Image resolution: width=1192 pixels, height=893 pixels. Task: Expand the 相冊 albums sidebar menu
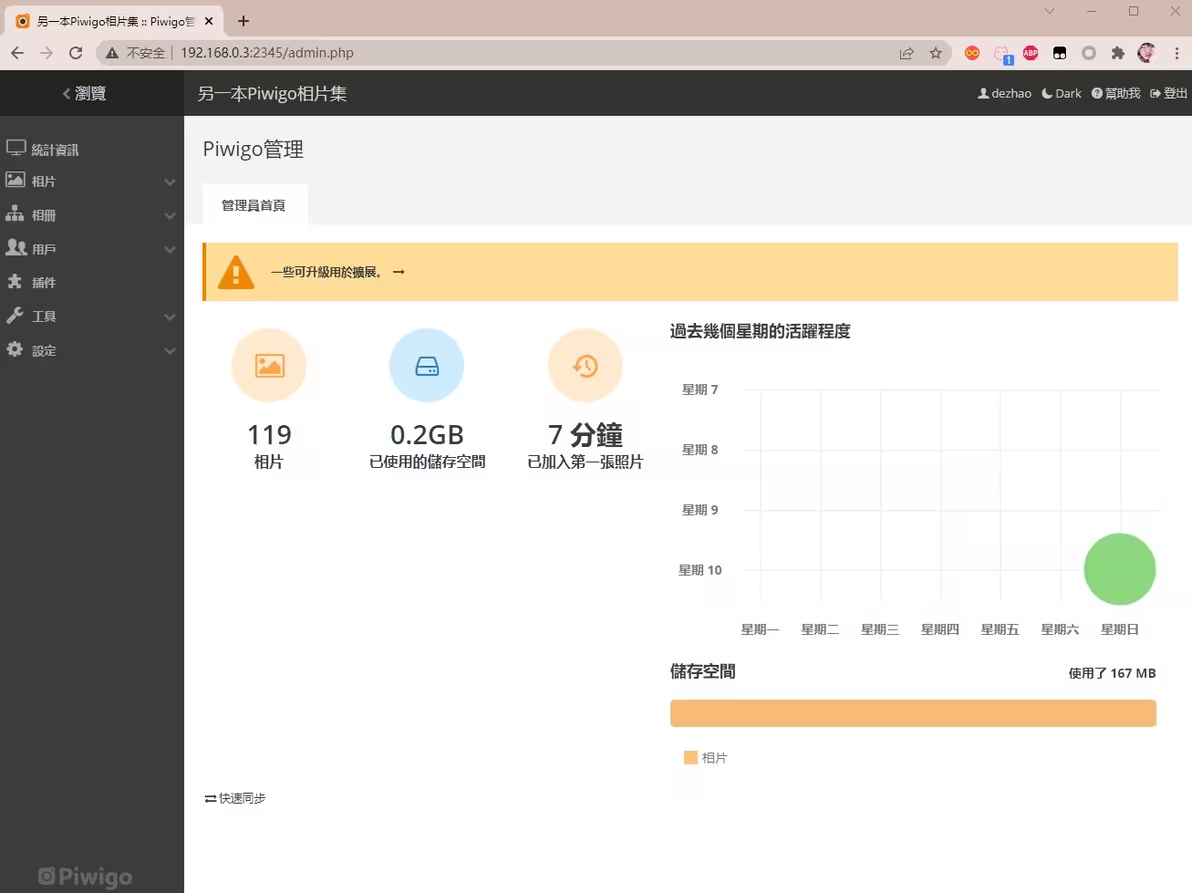(90, 215)
